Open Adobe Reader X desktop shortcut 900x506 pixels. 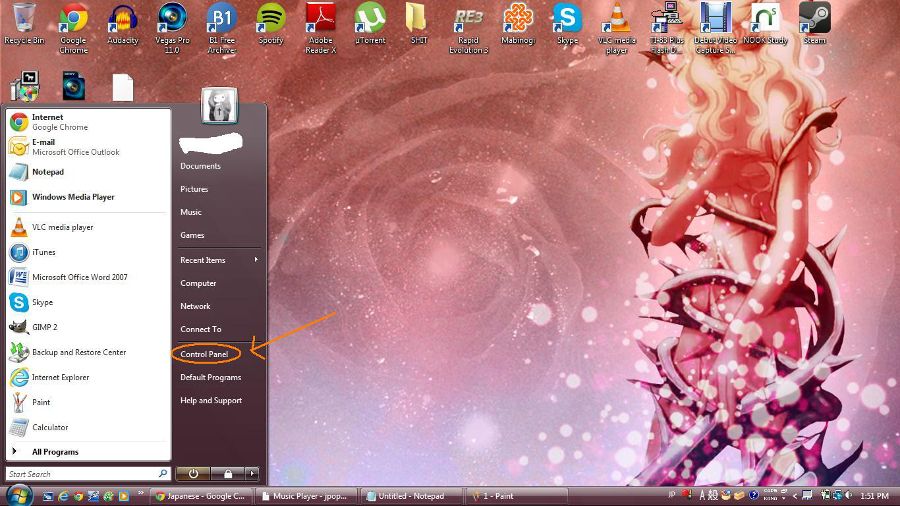pos(320,20)
